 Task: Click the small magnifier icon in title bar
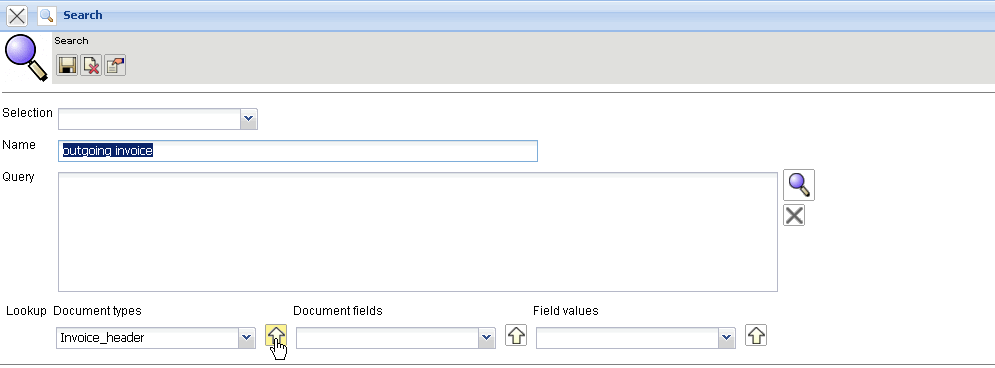tap(47, 15)
